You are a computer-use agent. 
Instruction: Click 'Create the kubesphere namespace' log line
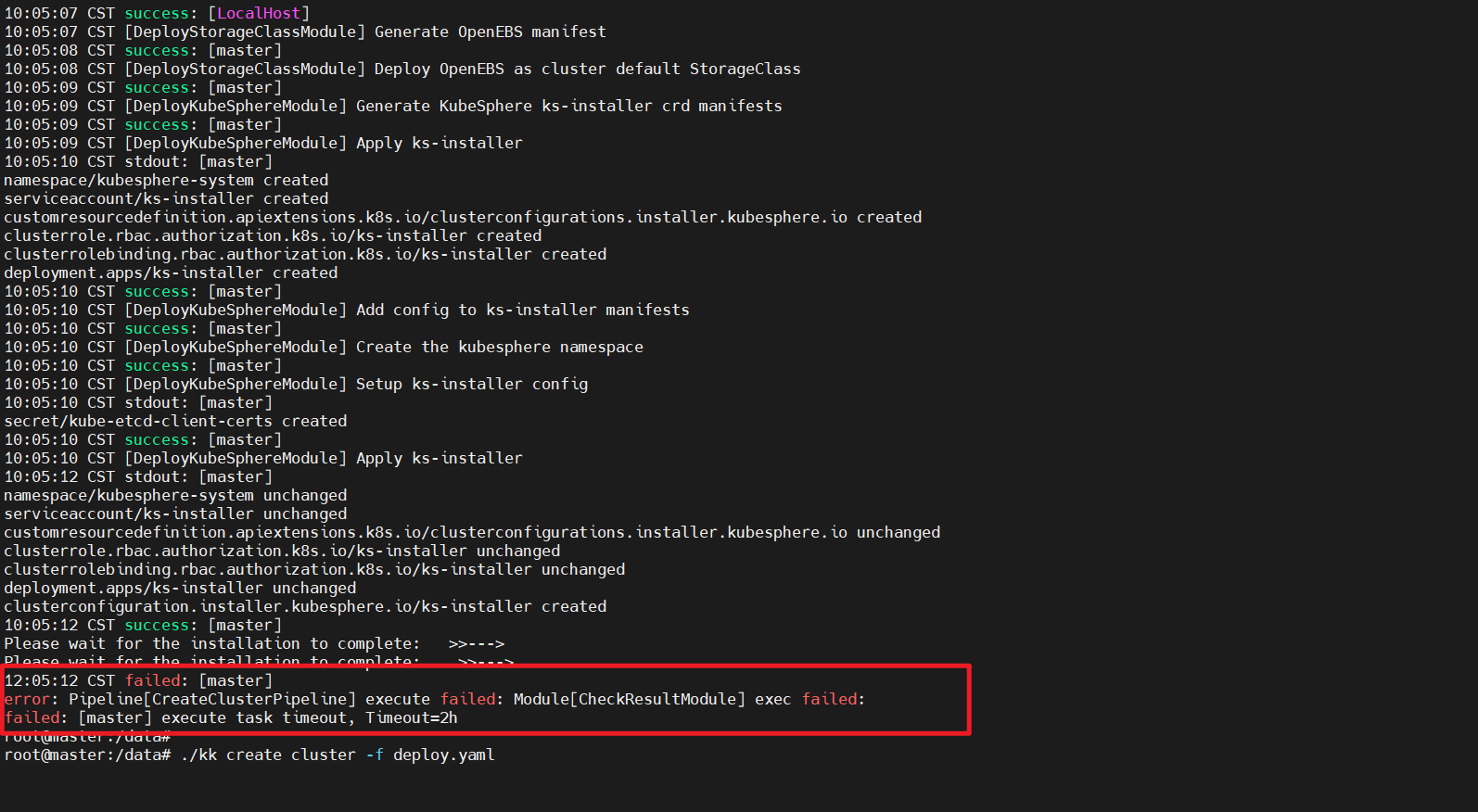[x=324, y=347]
